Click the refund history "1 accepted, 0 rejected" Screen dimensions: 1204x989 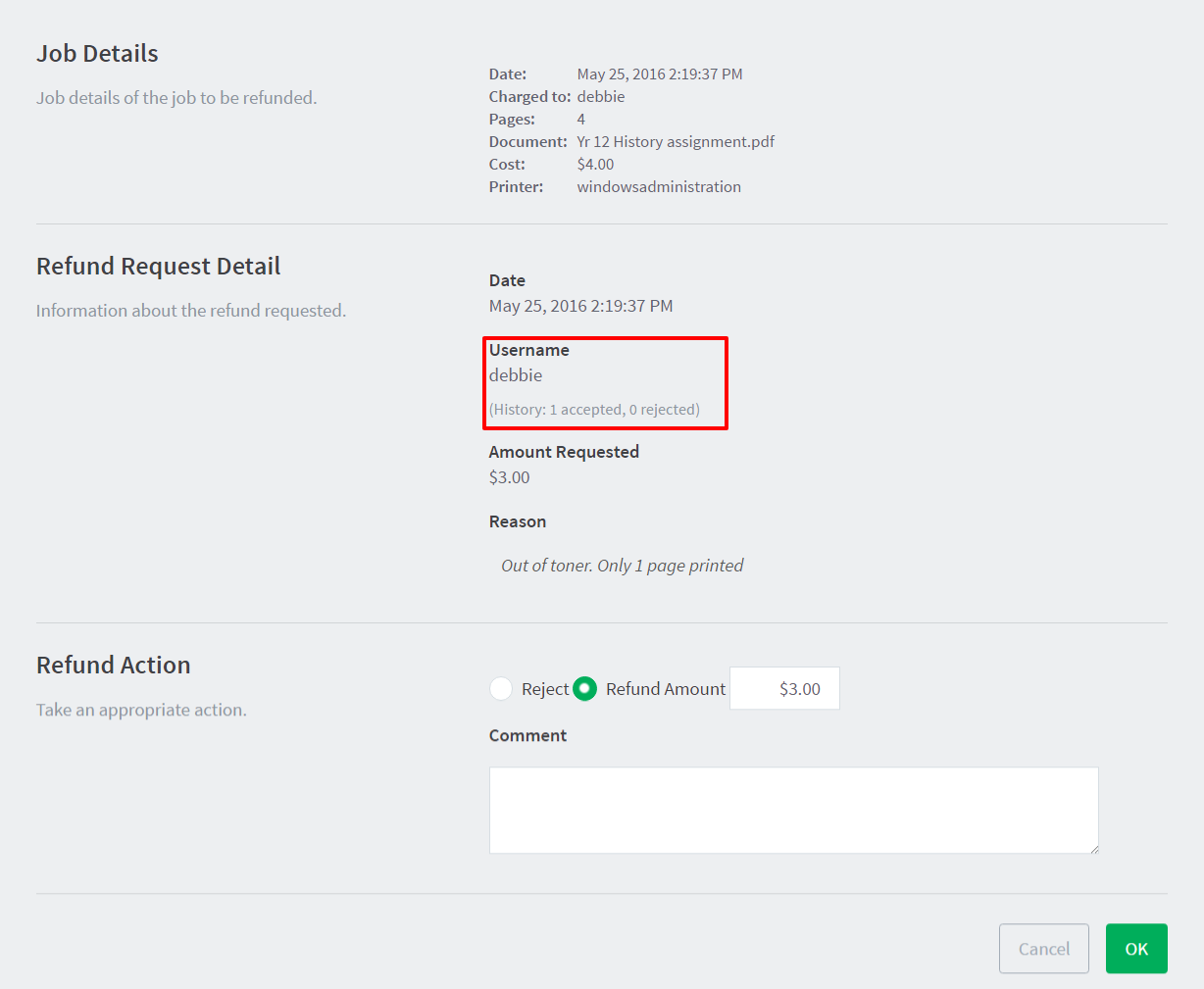(x=594, y=410)
